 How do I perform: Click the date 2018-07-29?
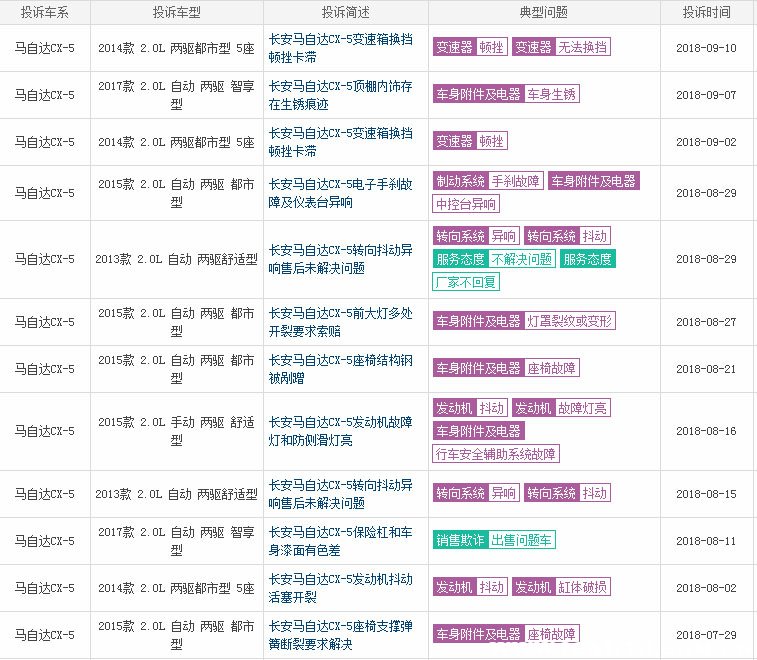[x=706, y=635]
